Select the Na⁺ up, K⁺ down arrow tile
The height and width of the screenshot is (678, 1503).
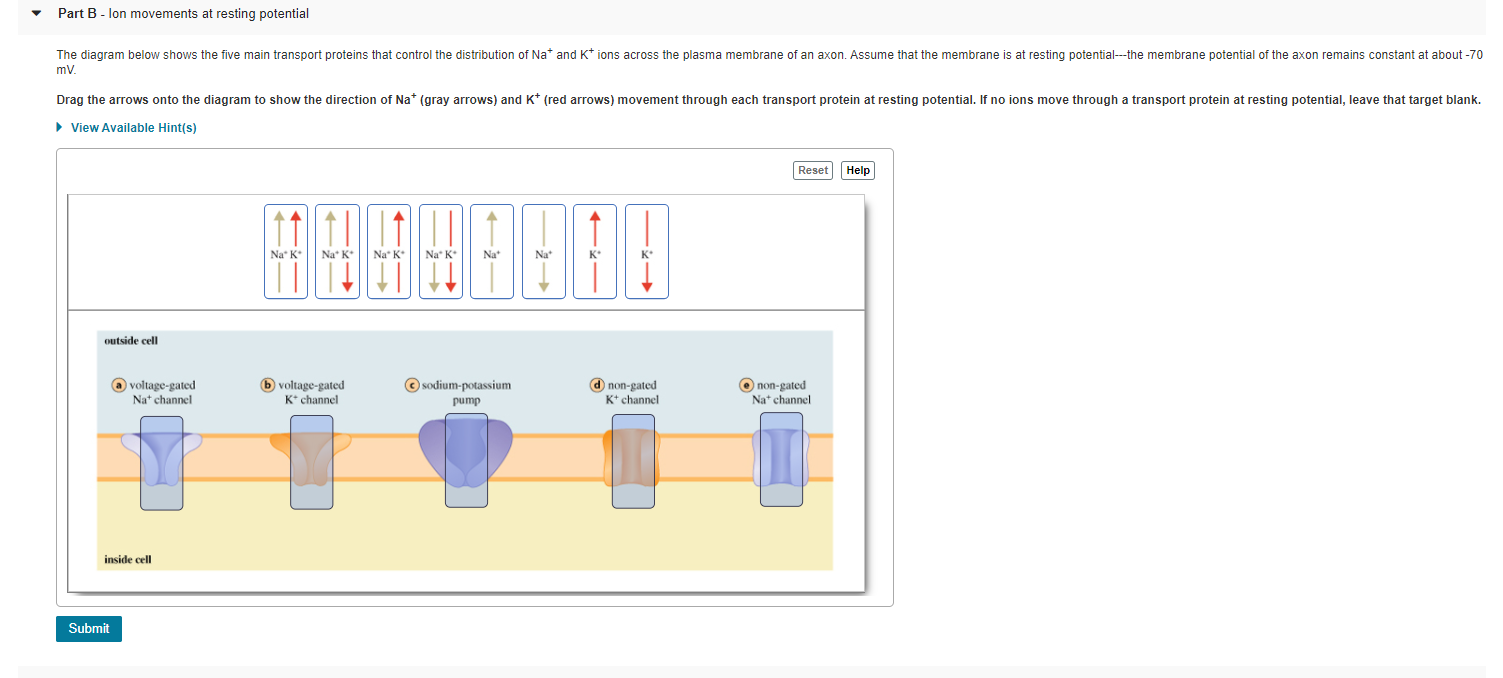point(337,251)
